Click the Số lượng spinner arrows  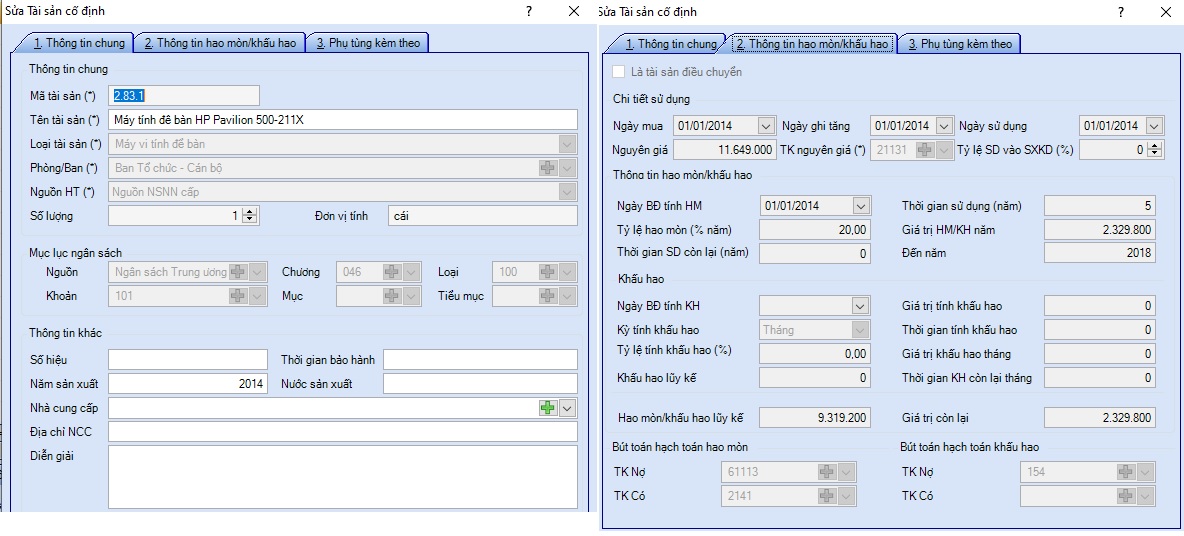click(250, 216)
